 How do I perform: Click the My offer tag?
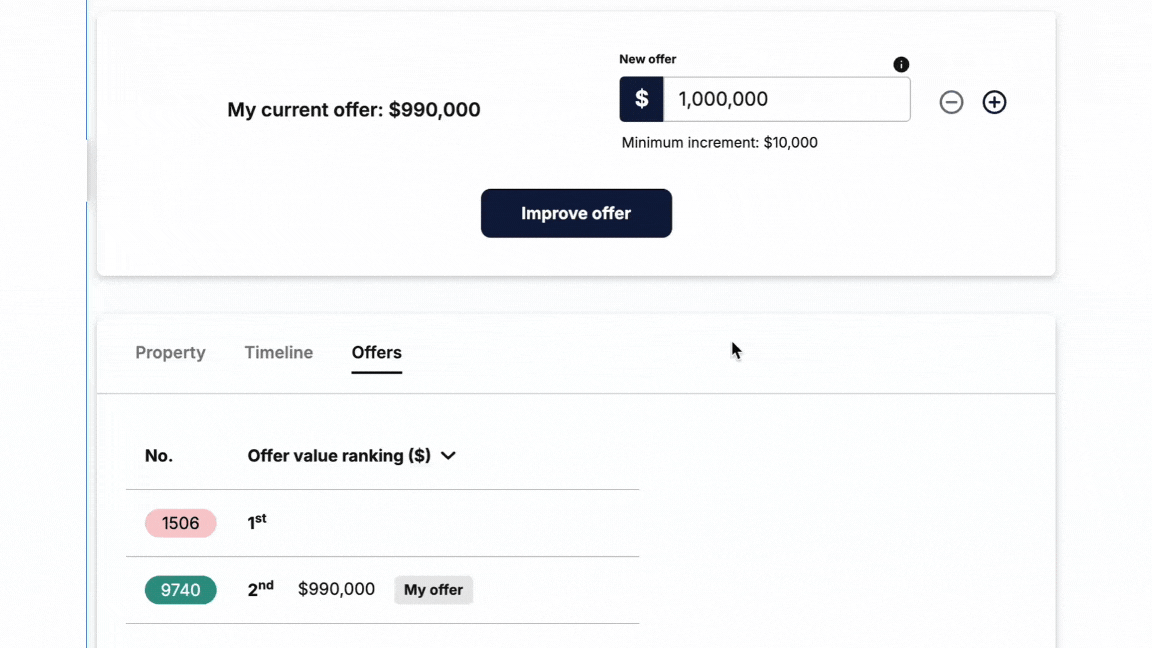tap(433, 590)
